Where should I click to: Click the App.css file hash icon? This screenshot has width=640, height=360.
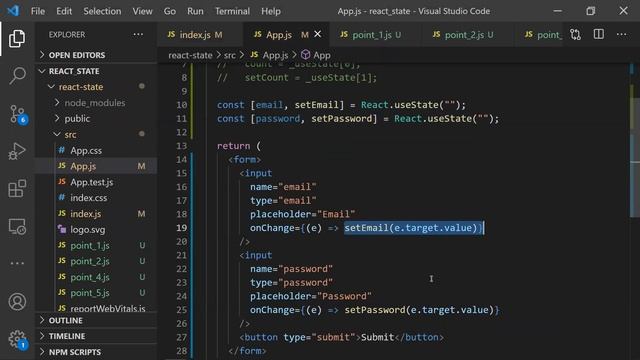pyautogui.click(x=62, y=150)
